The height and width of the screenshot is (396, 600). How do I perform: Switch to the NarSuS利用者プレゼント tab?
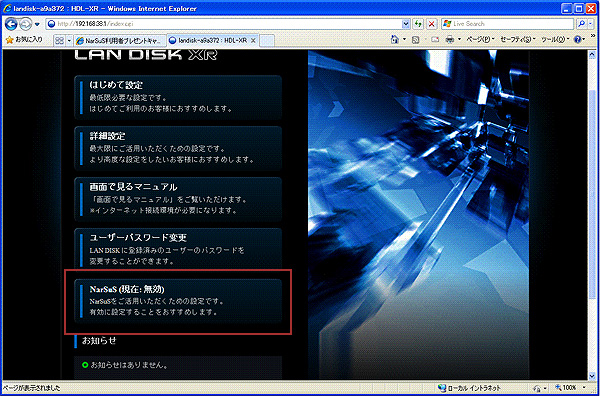pyautogui.click(x=120, y=41)
